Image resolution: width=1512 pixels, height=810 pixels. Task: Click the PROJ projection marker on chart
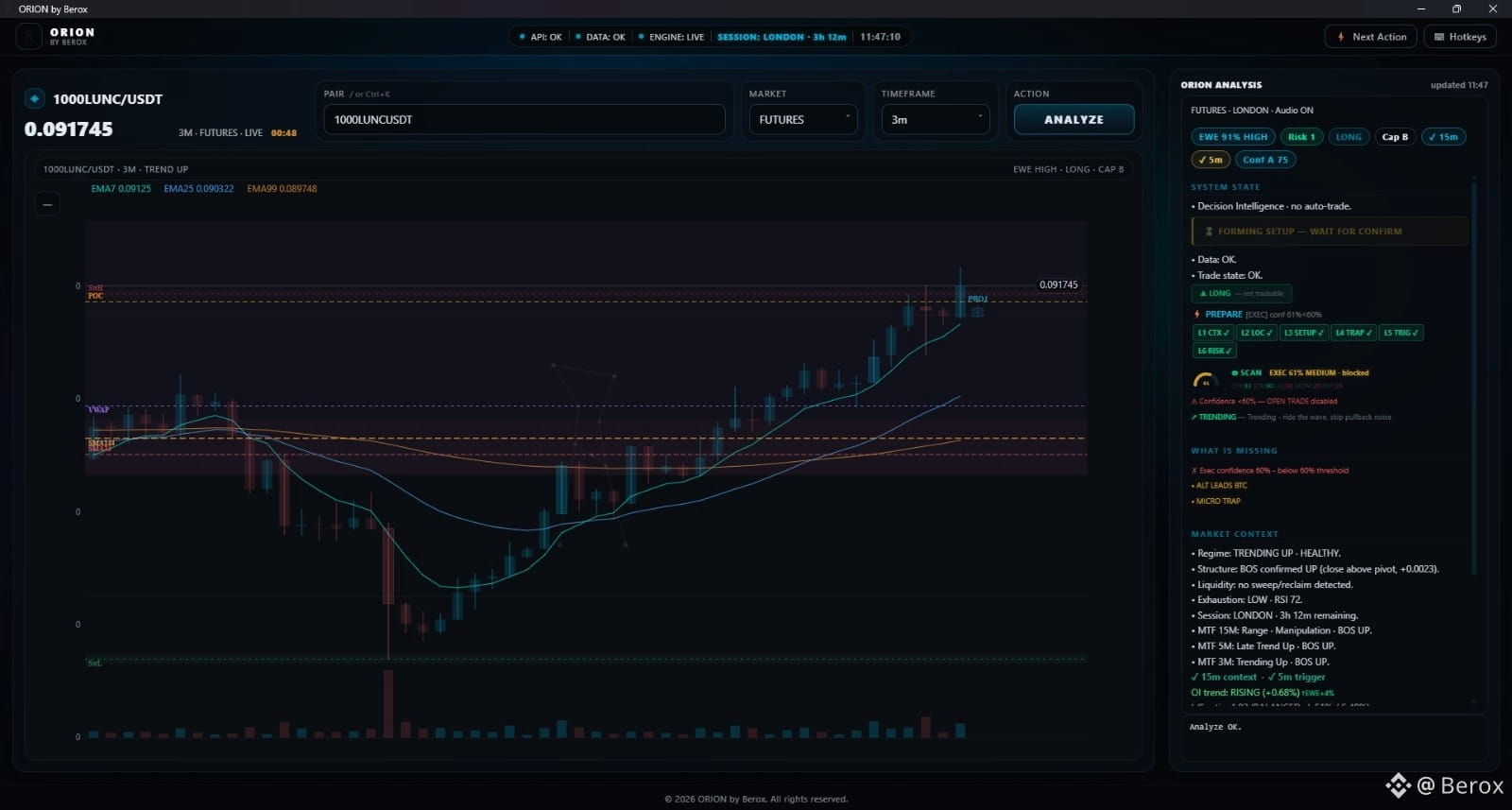coord(977,299)
